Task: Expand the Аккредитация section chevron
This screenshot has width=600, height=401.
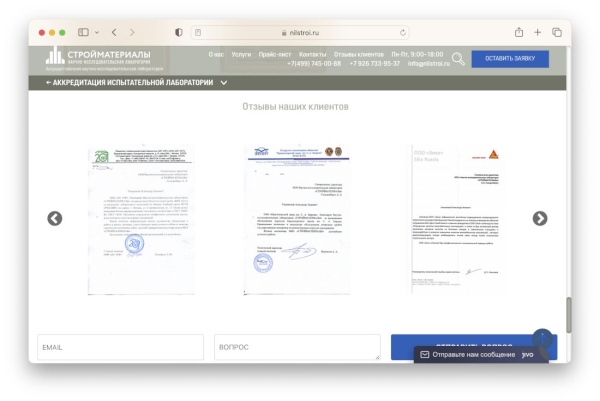Action: tap(224, 83)
